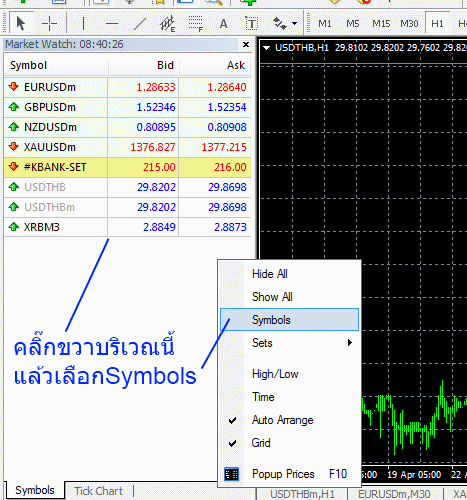Select the text label tool
Image resolution: width=467 pixels, height=500 pixels.
[251, 24]
